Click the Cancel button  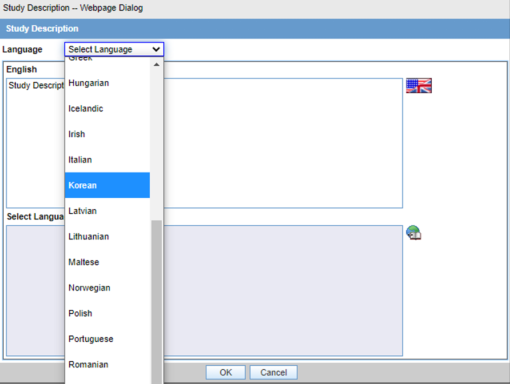pos(274,372)
